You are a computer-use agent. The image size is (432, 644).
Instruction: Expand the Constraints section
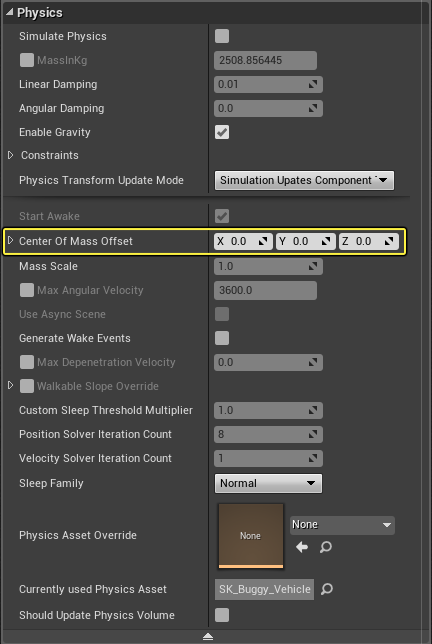coord(11,155)
